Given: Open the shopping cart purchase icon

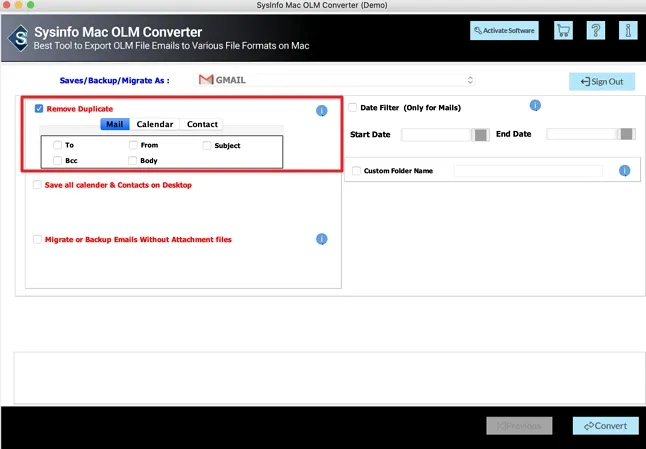Looking at the screenshot, I should tap(563, 30).
